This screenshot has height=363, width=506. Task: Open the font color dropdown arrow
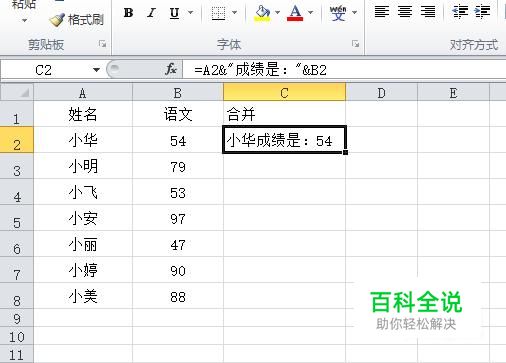click(311, 13)
